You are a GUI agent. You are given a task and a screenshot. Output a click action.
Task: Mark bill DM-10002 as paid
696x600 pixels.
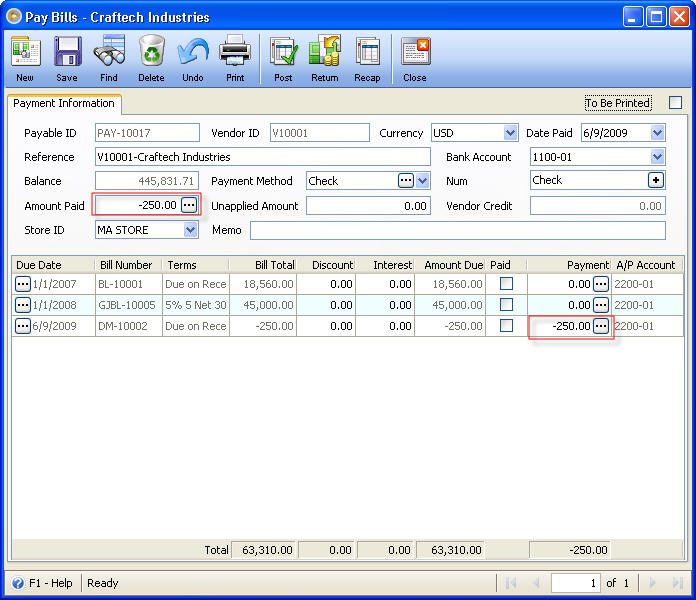[x=506, y=326]
